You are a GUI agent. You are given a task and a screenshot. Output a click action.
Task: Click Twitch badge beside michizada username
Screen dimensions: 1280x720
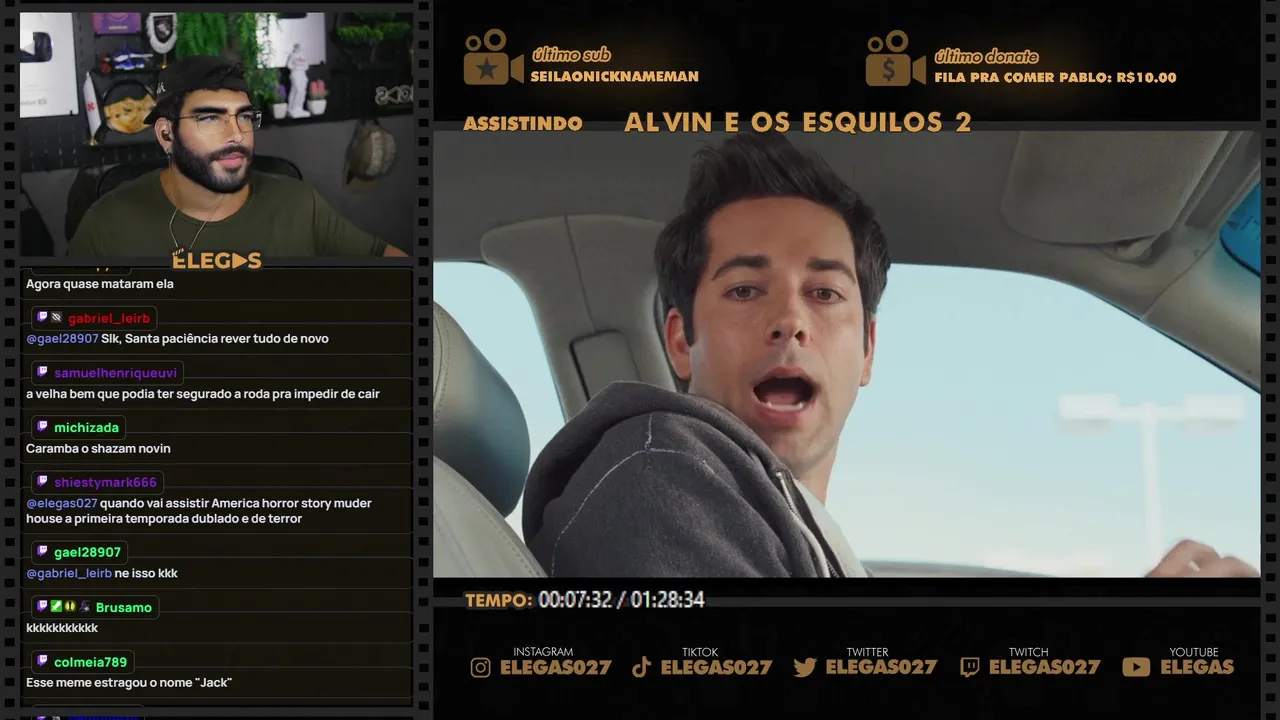point(42,427)
